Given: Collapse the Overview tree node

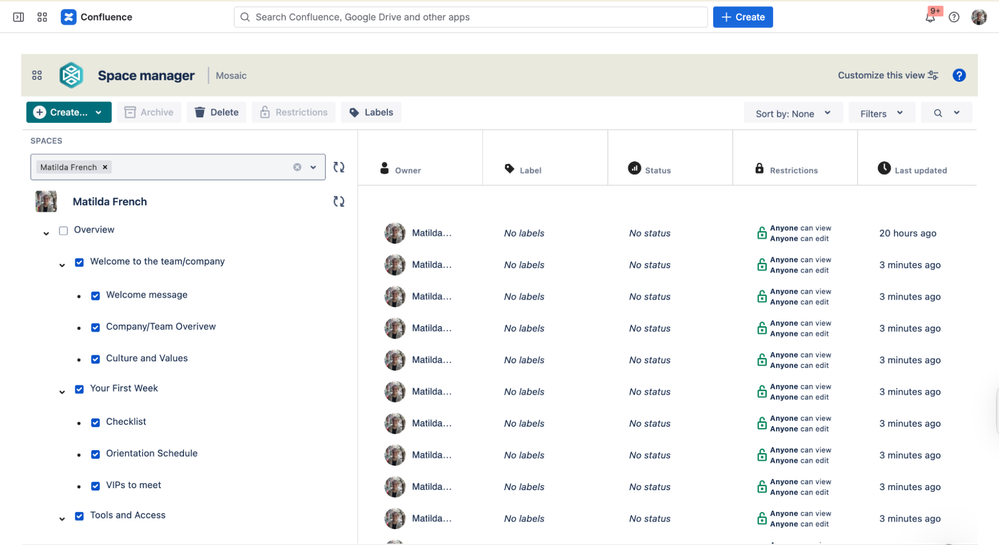Looking at the screenshot, I should (46, 234).
